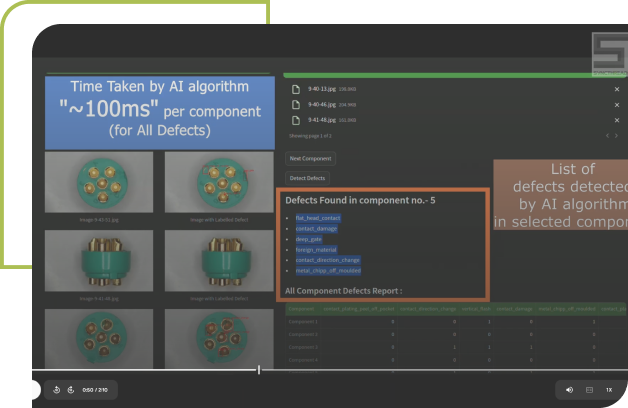Click the file icon next to 9-40-46.jpg
The width and height of the screenshot is (628, 408).
(296, 104)
